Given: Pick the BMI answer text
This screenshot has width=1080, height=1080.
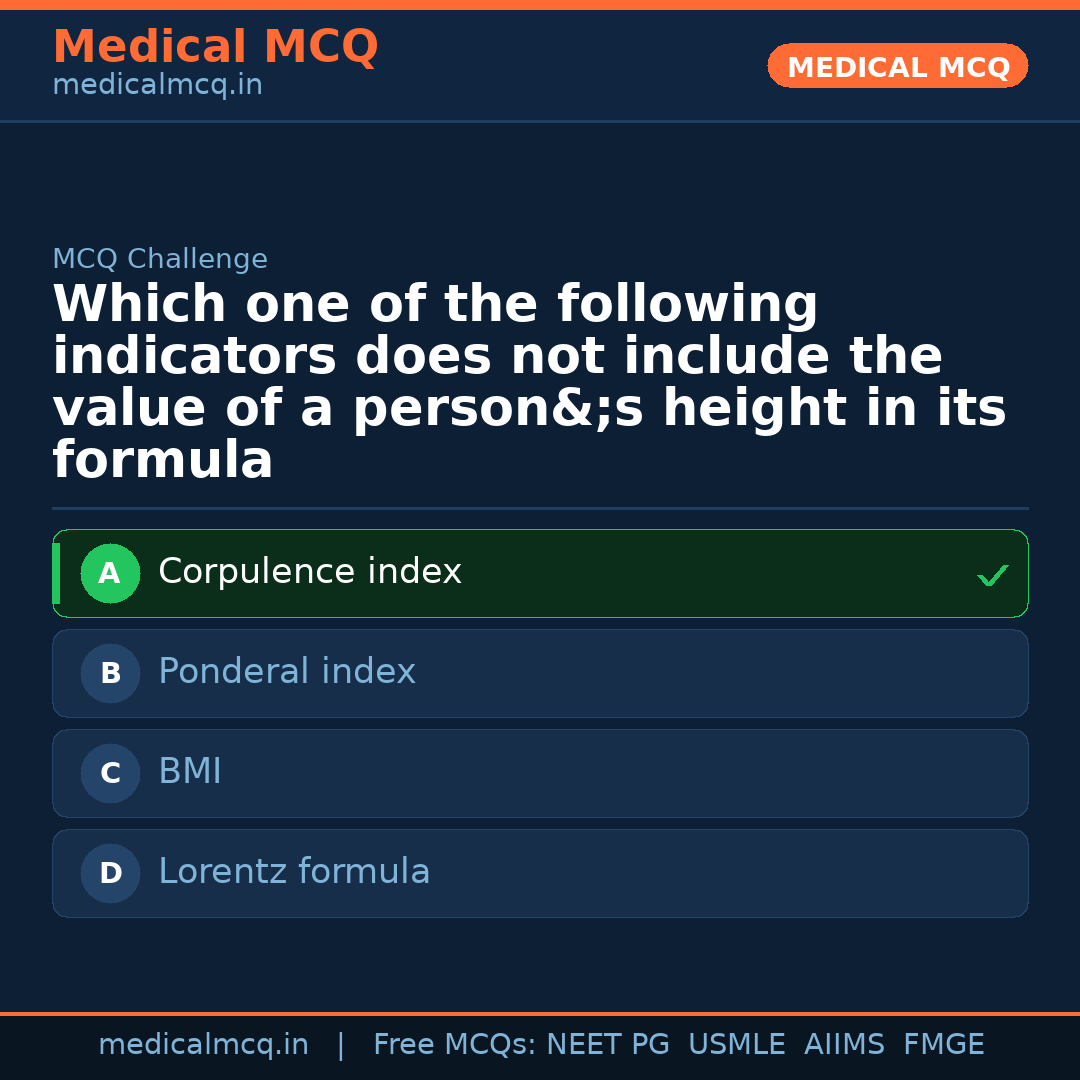Looking at the screenshot, I should click(x=190, y=772).
